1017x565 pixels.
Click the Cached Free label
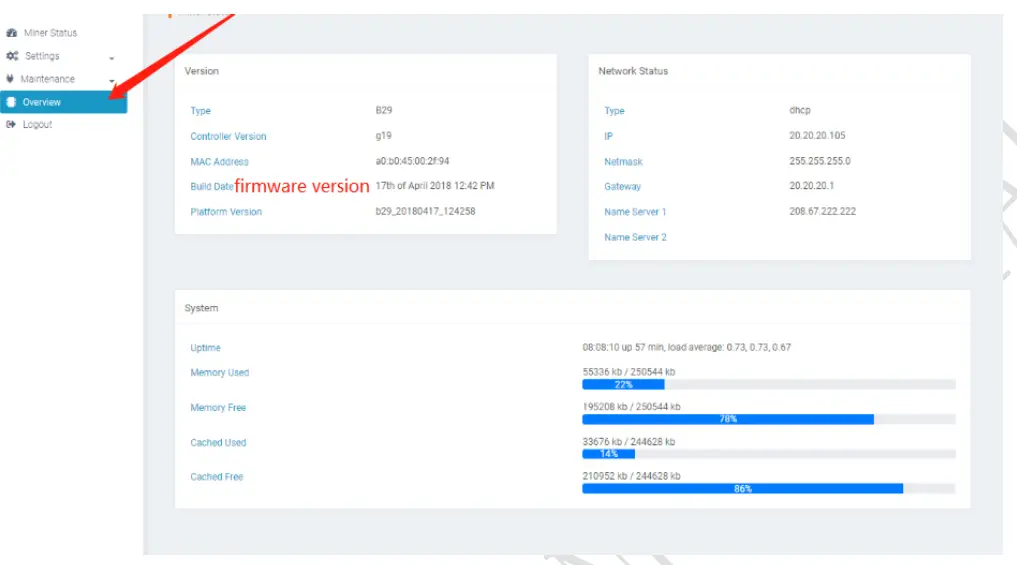(217, 477)
